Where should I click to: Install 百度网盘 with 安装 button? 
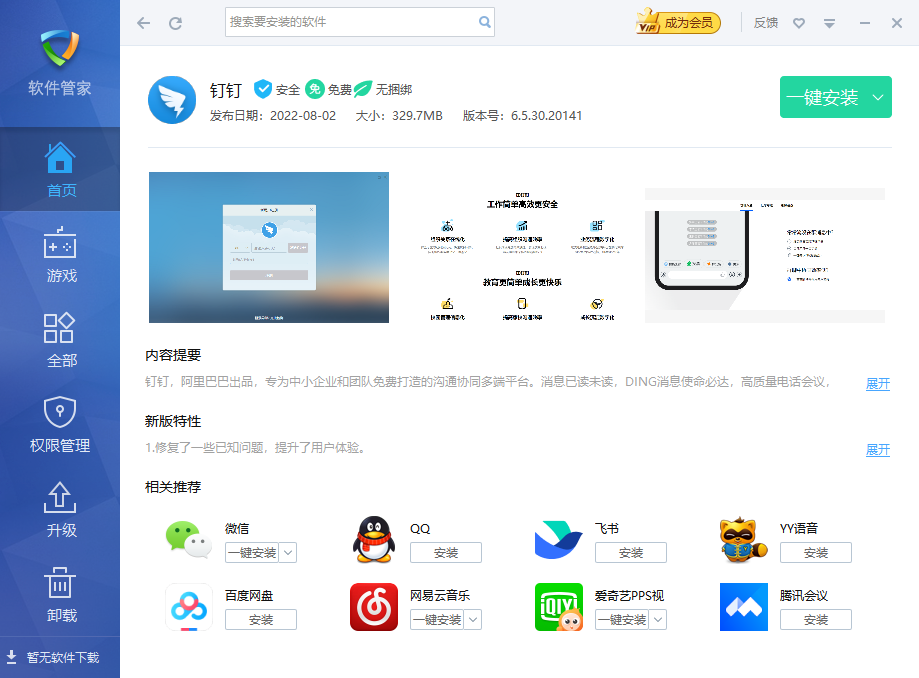261,619
